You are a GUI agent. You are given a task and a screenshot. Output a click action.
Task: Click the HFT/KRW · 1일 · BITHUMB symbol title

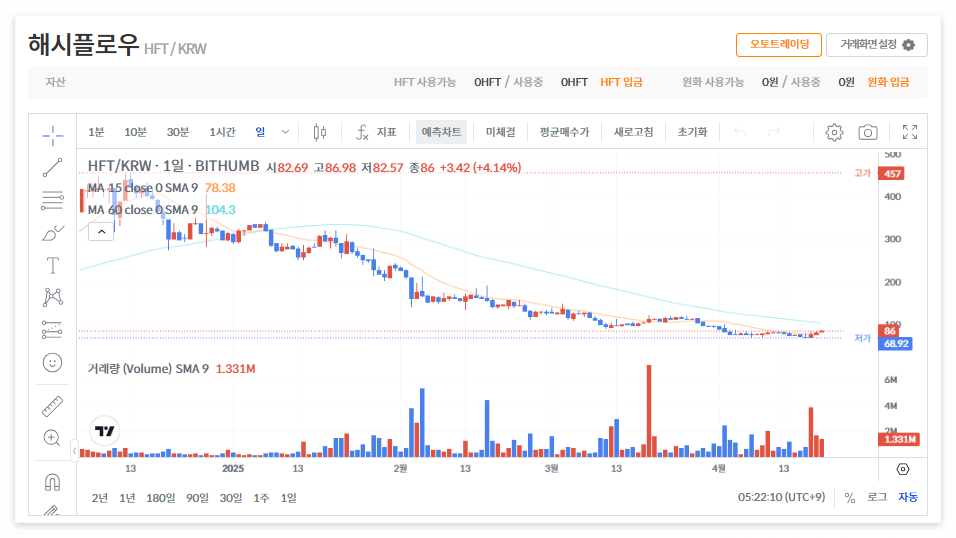click(173, 166)
